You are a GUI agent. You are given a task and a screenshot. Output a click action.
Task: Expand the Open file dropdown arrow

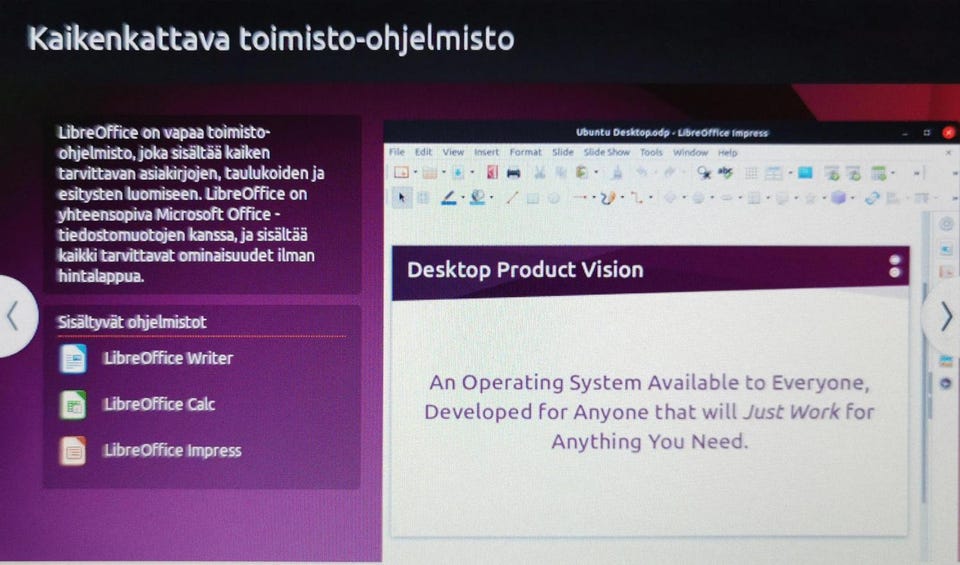pos(443,173)
